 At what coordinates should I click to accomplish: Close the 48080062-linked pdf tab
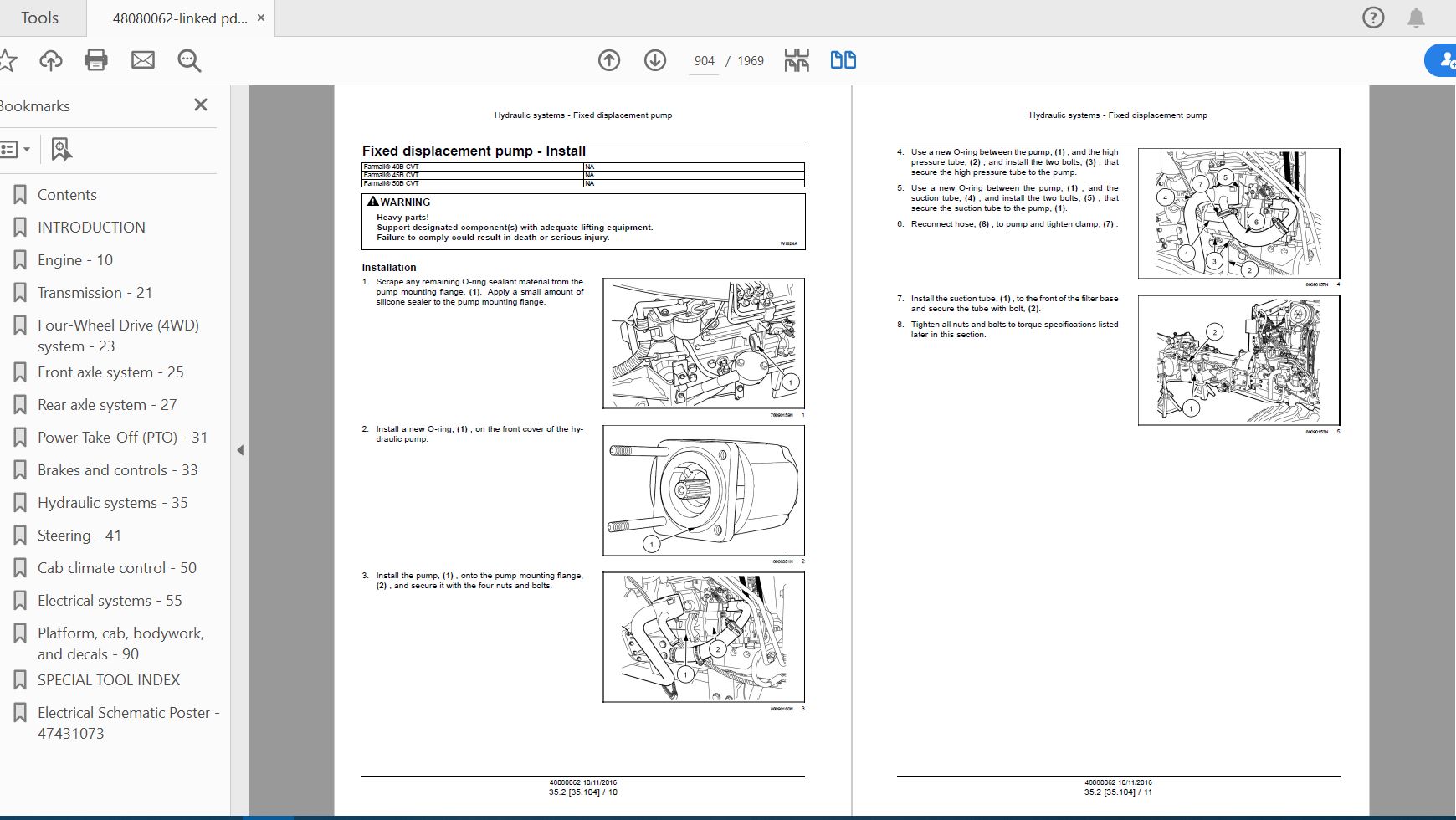click(x=261, y=18)
